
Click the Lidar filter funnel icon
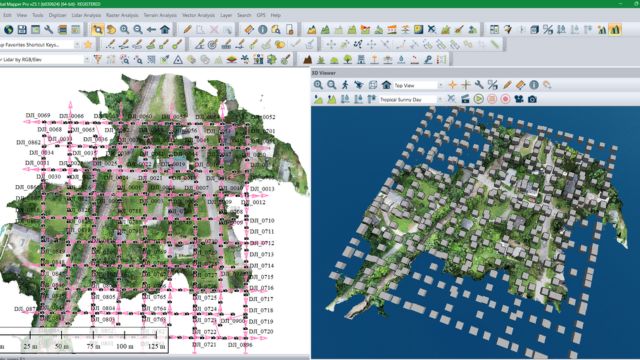pos(98,60)
